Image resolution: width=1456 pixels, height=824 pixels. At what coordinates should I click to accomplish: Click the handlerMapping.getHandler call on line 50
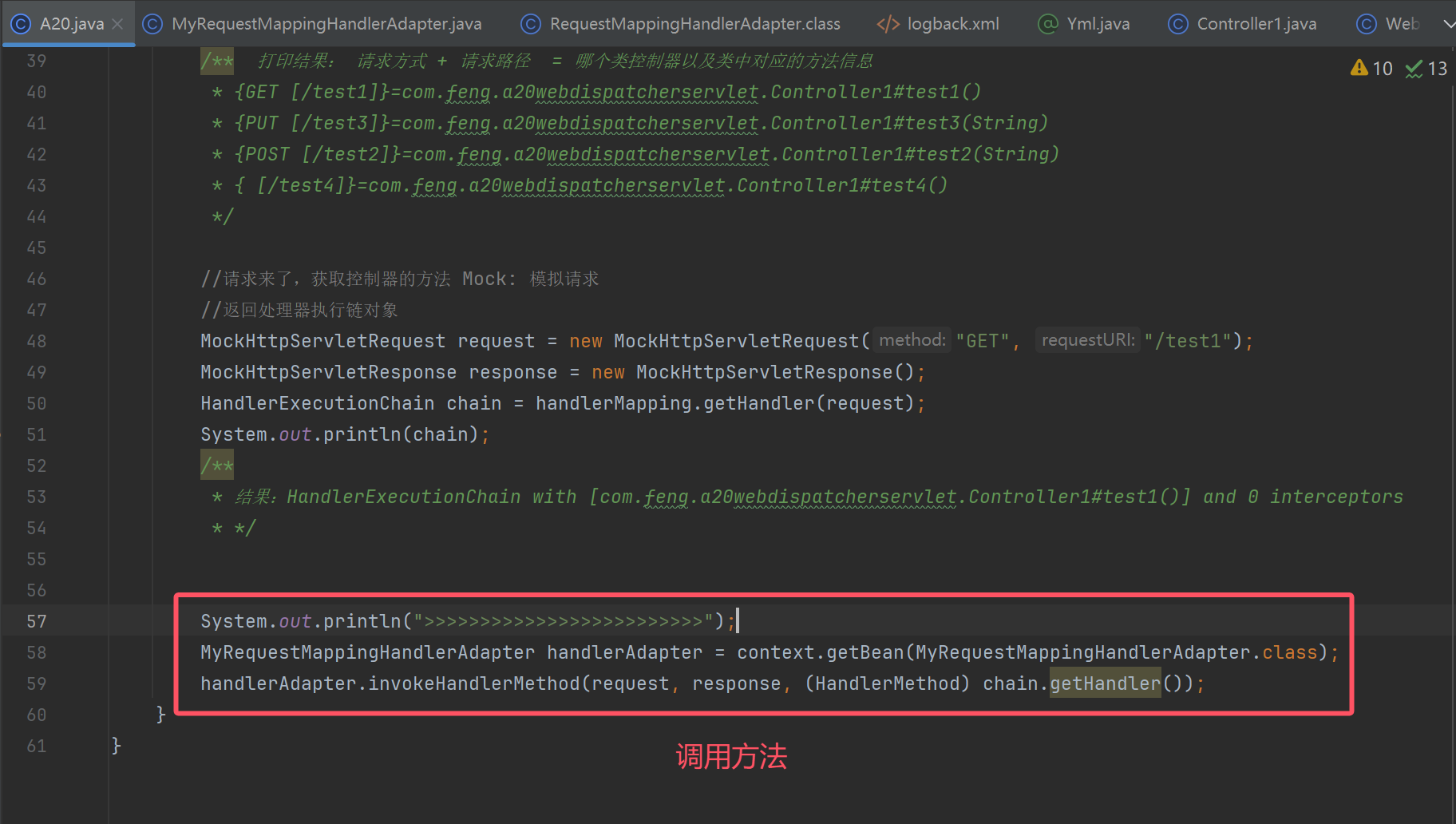[x=724, y=403]
